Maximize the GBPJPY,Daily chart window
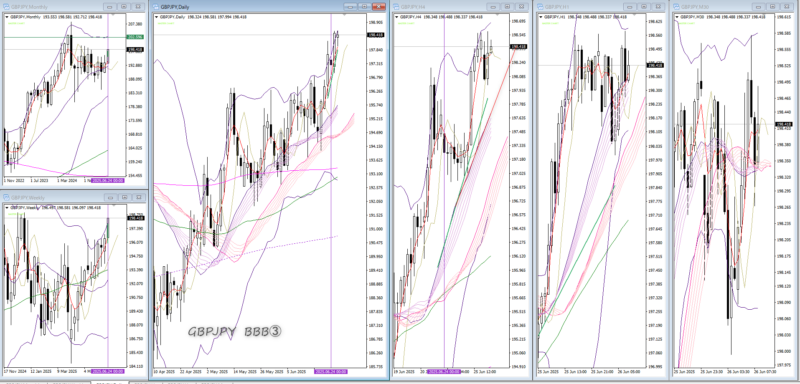 [x=364, y=7]
